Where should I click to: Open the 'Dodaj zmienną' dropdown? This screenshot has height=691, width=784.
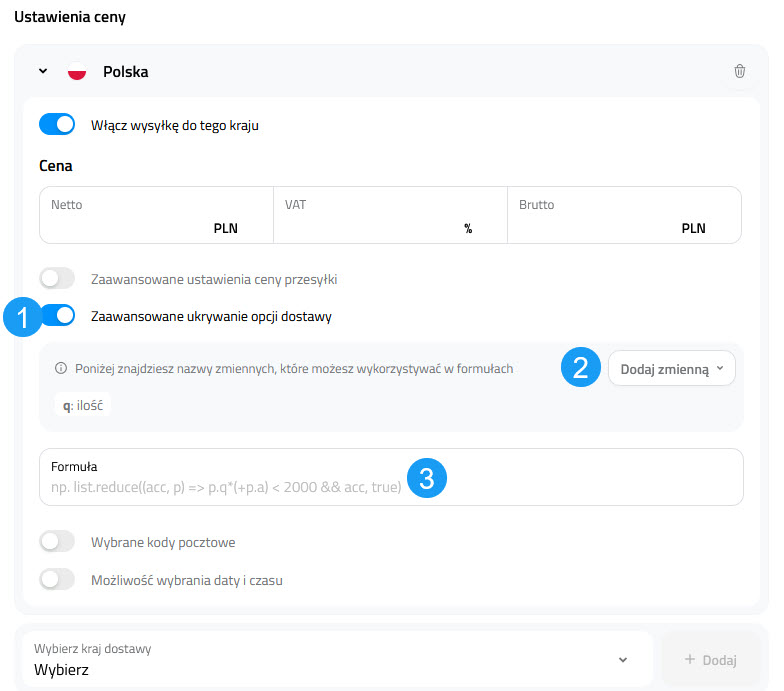671,369
